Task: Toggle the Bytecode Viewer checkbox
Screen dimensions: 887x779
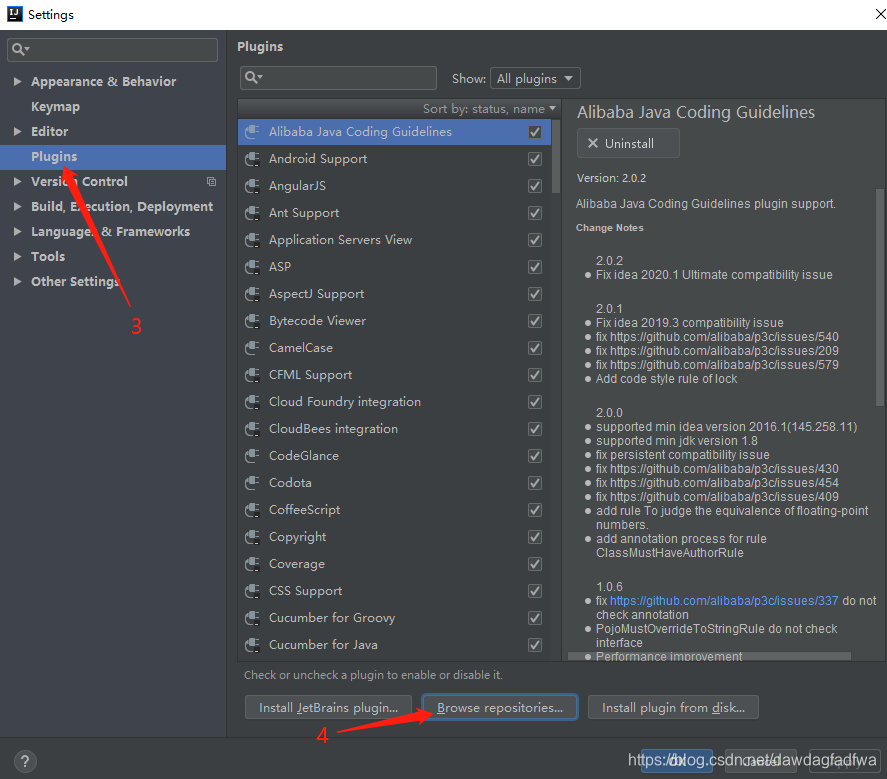Action: click(535, 321)
